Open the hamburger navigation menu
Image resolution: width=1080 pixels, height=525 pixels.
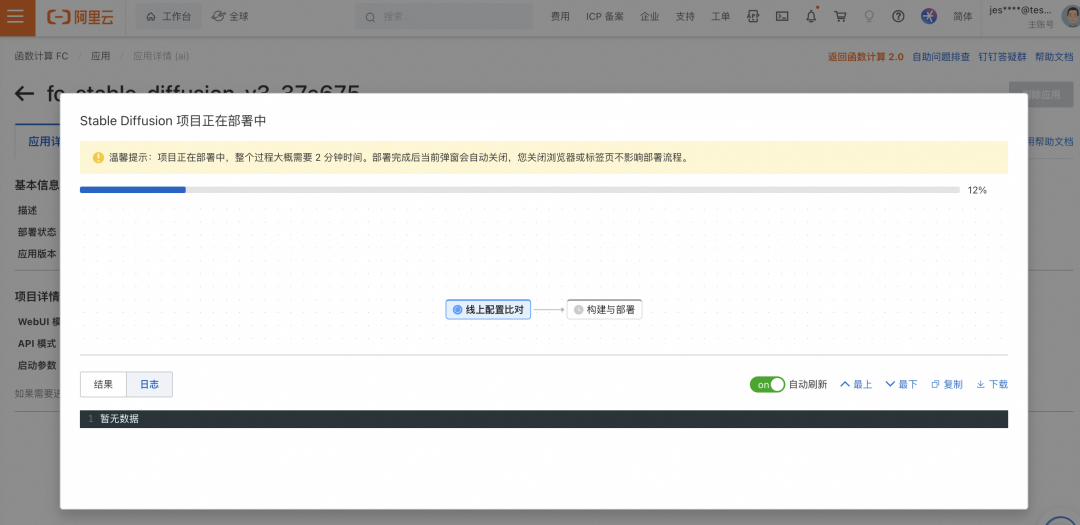[15, 17]
